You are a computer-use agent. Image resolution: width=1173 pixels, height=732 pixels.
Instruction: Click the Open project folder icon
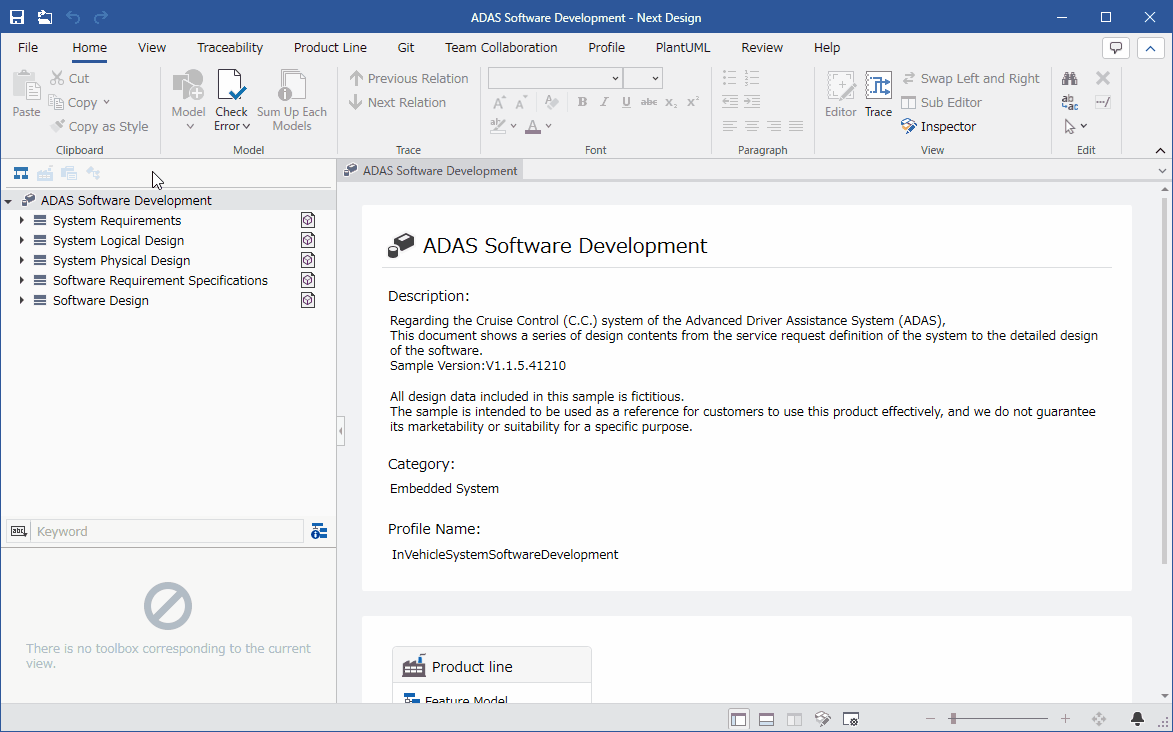[45, 17]
